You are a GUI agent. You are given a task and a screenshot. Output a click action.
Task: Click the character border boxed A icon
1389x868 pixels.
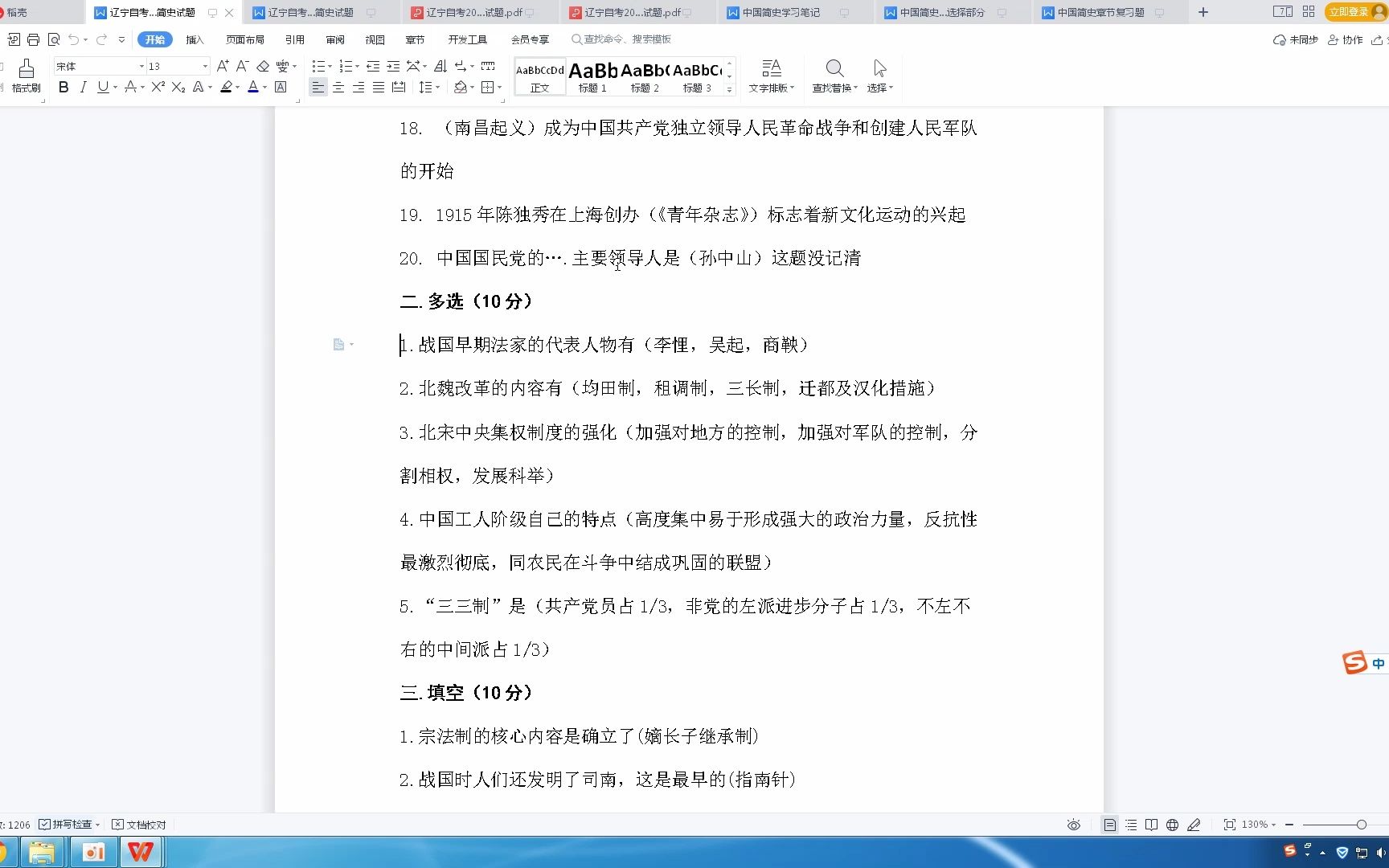coord(281,87)
